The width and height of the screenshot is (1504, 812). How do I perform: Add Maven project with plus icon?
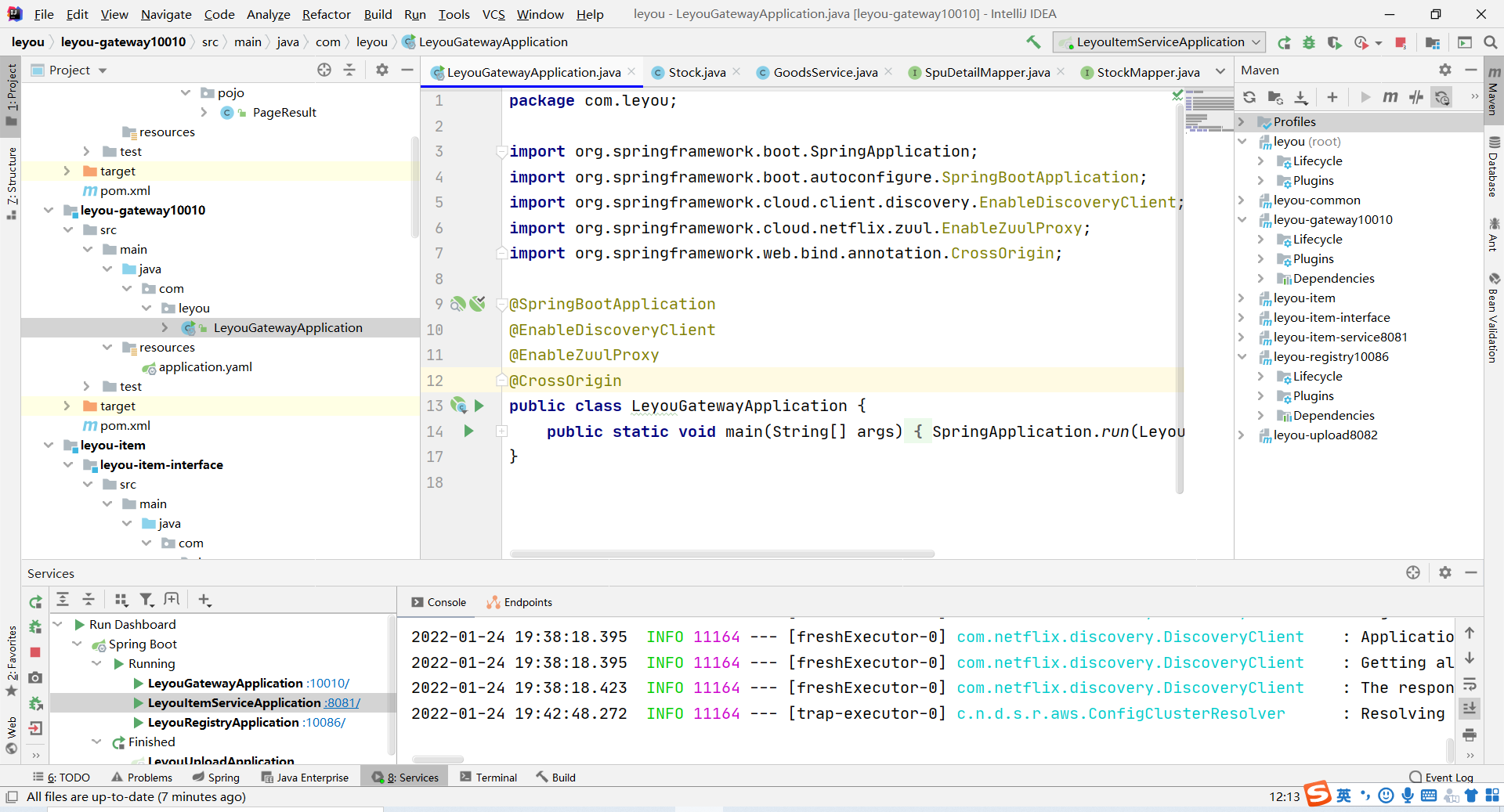[1332, 97]
